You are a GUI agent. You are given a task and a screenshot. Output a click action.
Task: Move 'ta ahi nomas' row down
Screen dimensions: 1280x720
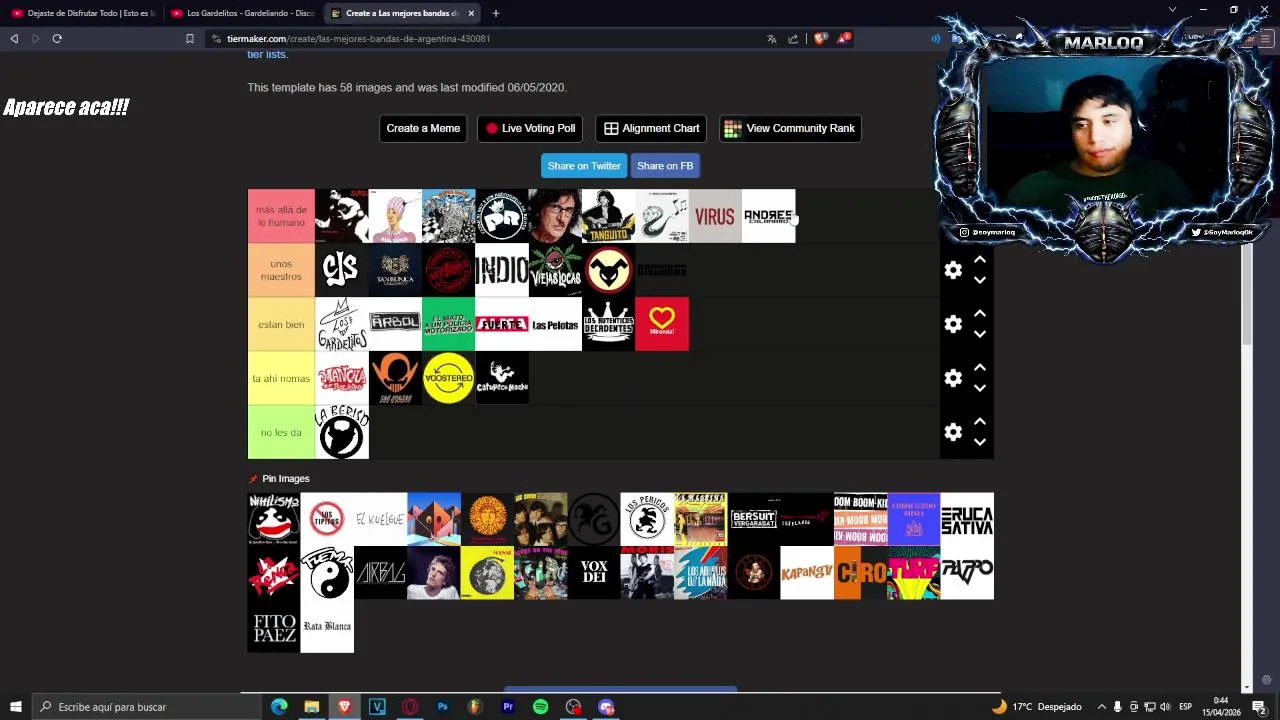(x=980, y=389)
